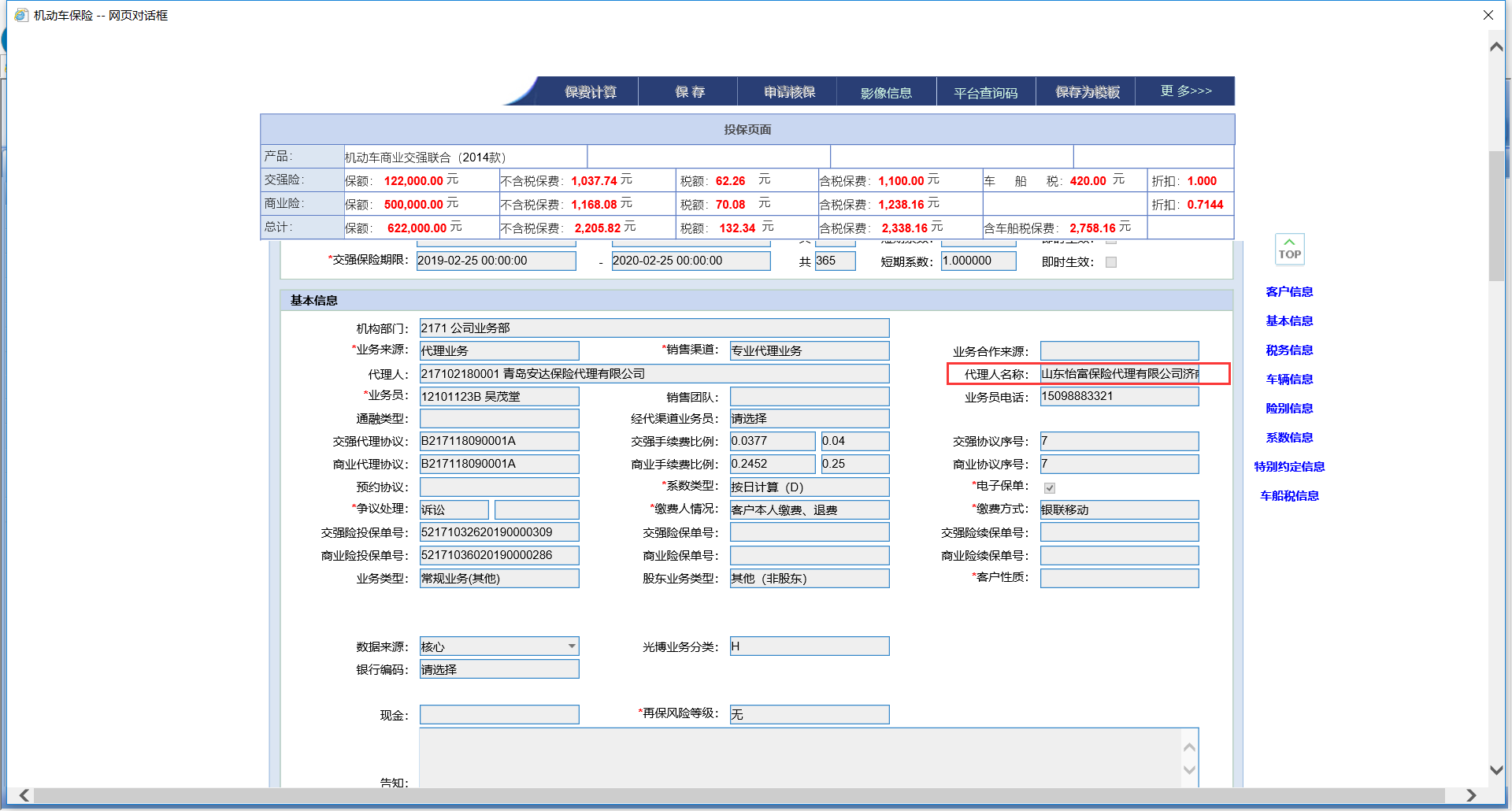Click the 短期系数 field

(979, 261)
